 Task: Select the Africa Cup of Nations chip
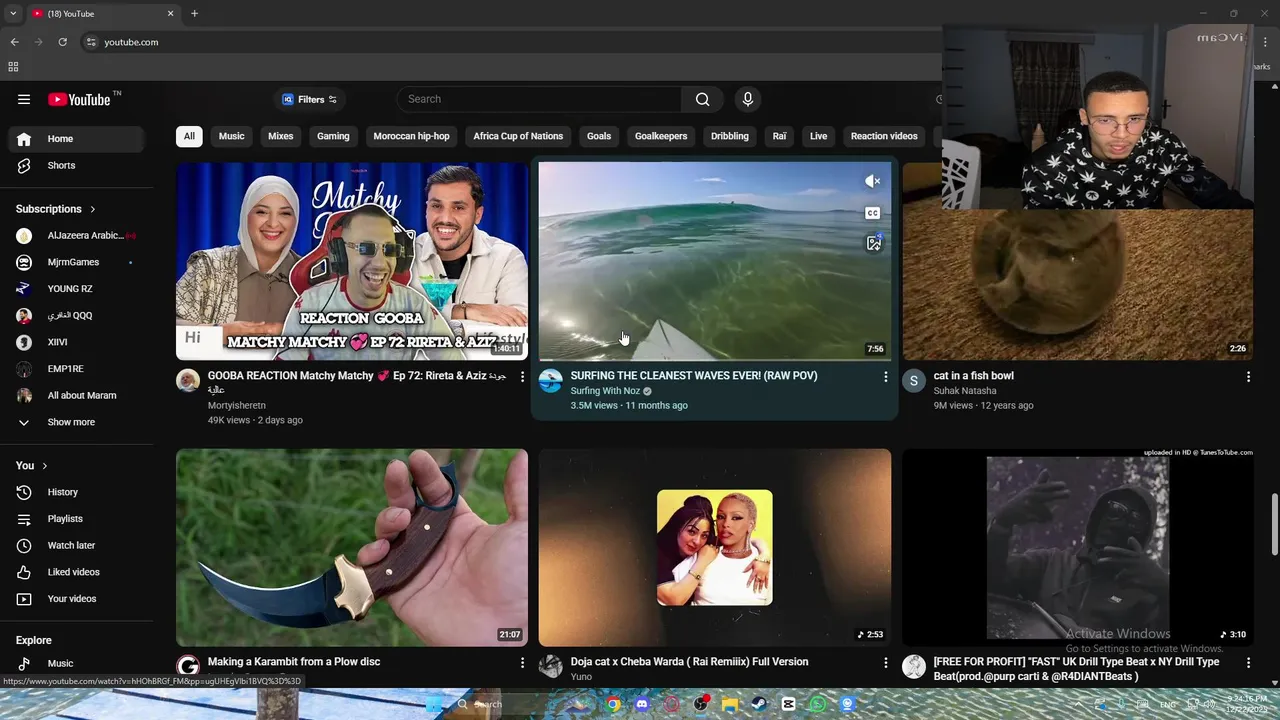point(518,136)
